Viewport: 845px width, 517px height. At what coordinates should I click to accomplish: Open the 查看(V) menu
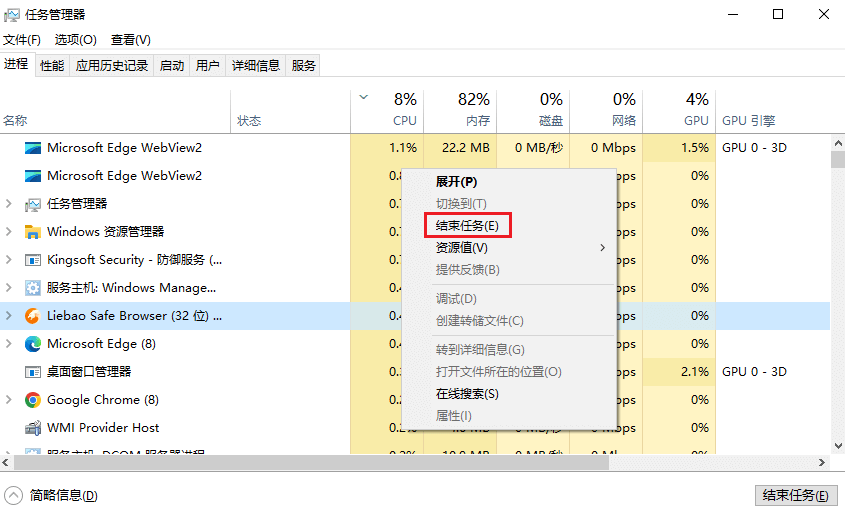click(x=130, y=40)
